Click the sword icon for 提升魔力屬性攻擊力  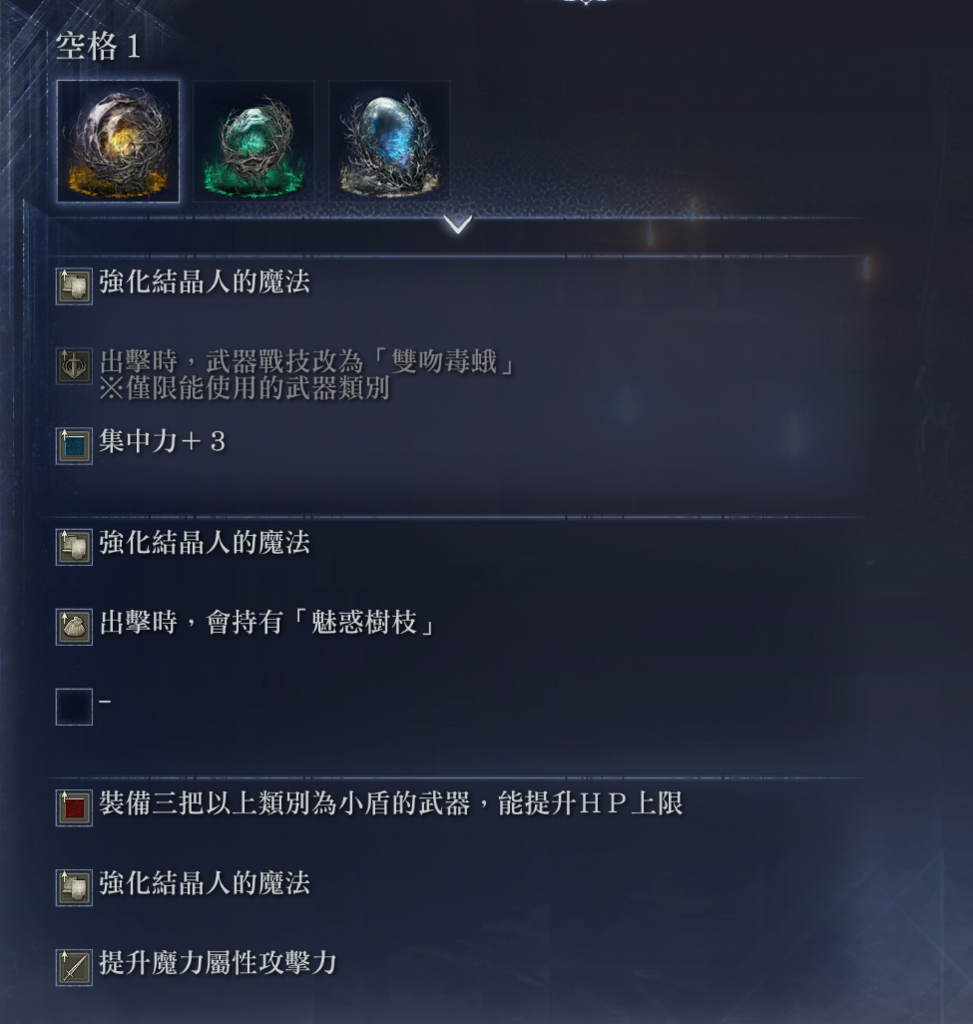point(74,967)
